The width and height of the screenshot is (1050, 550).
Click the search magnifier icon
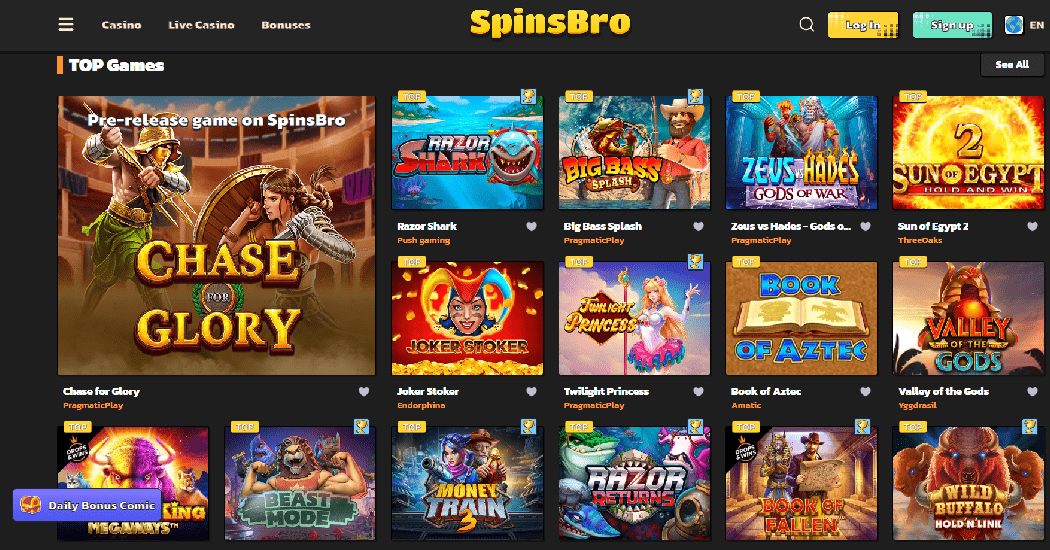pyautogui.click(x=807, y=25)
